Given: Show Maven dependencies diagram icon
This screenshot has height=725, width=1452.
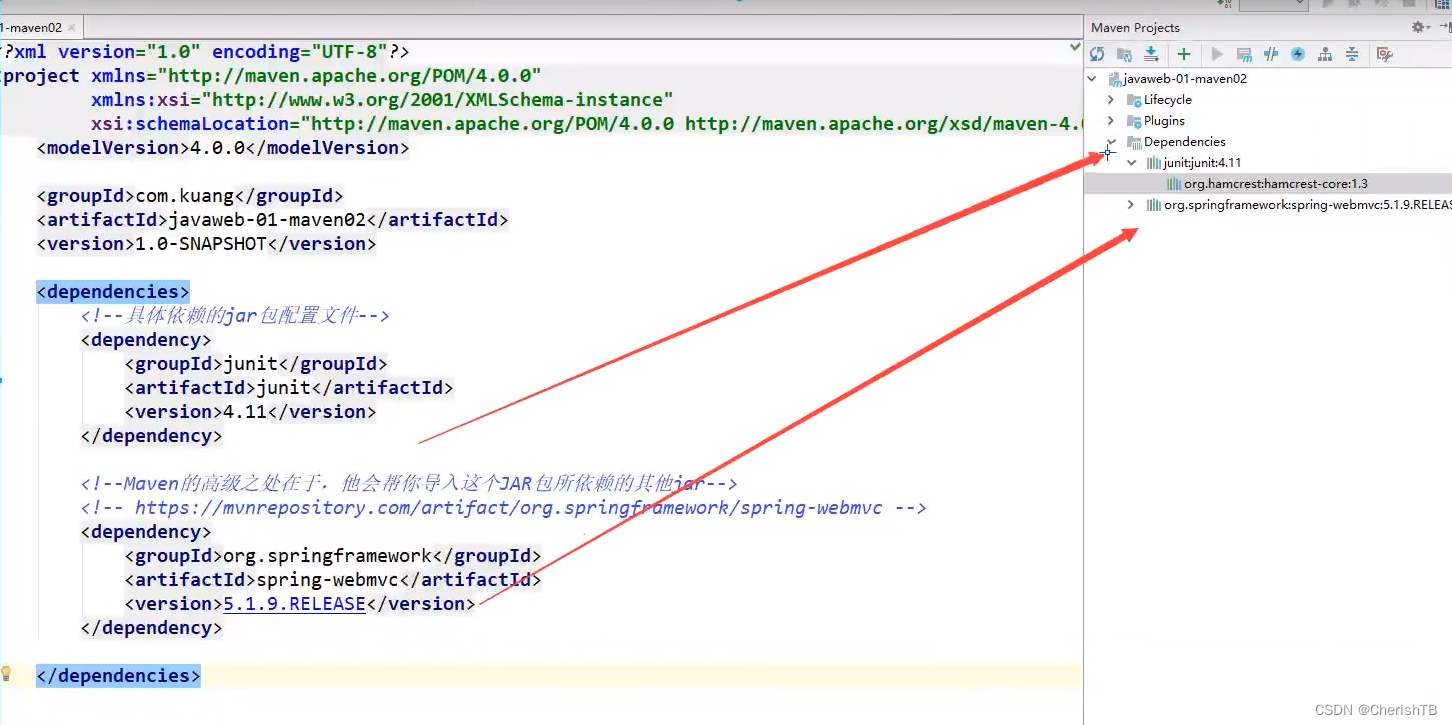Looking at the screenshot, I should point(1325,54).
